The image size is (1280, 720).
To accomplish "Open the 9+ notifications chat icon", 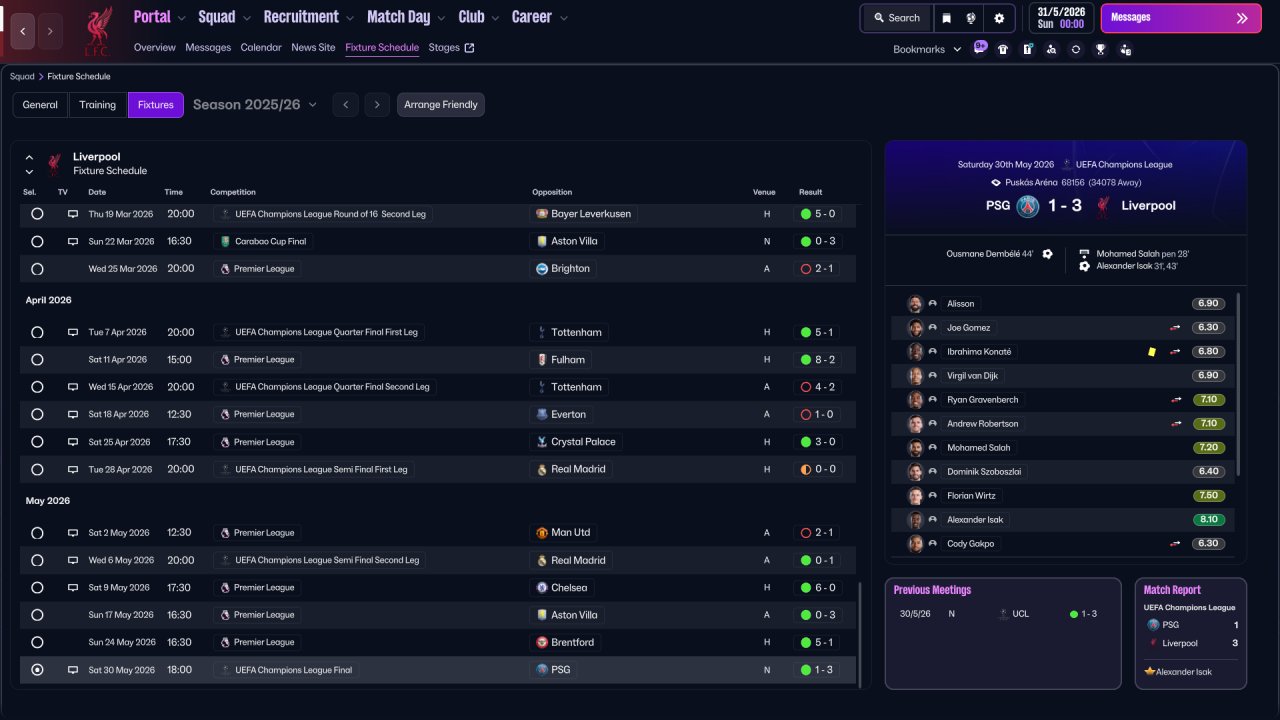I will [980, 48].
